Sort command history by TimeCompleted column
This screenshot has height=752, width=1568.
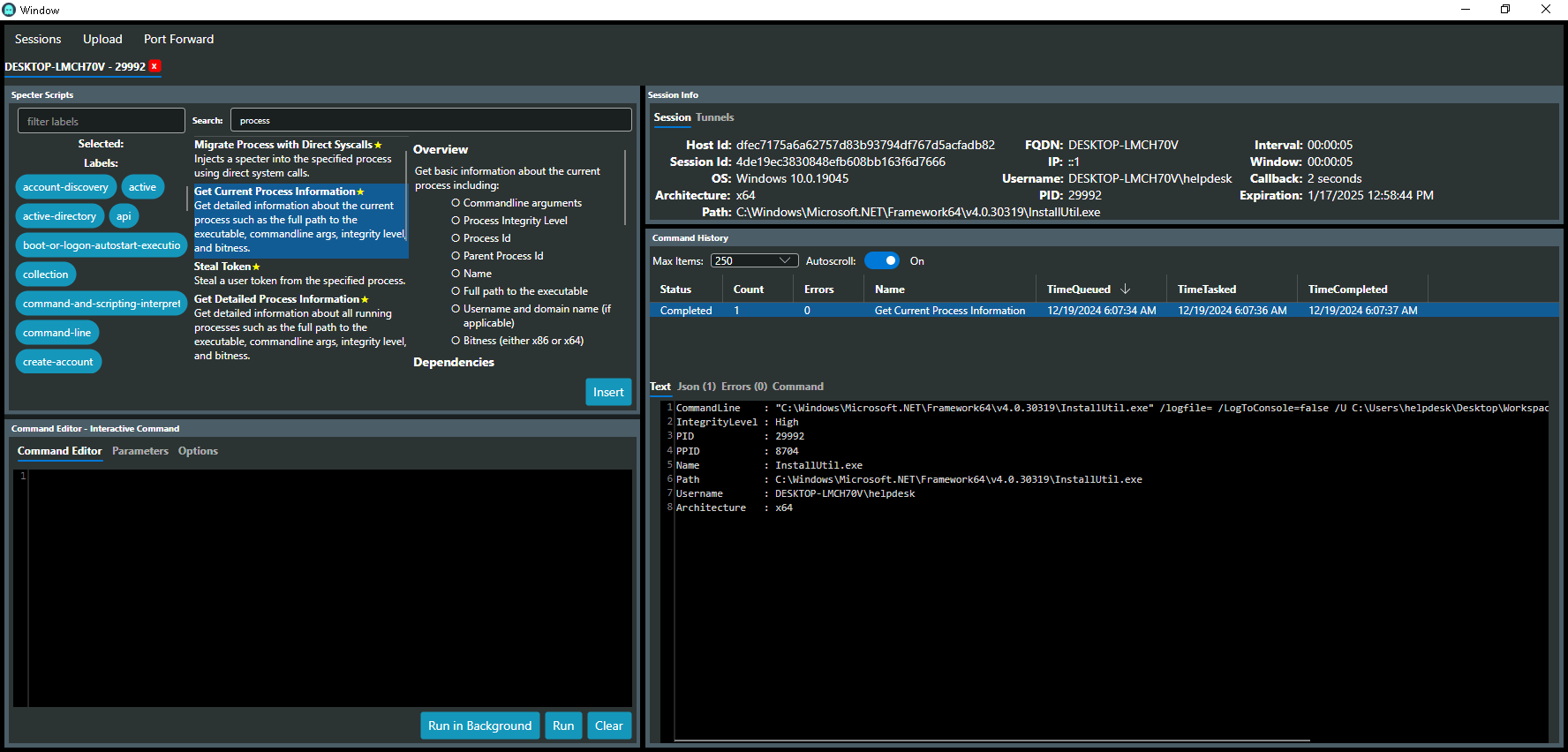(x=1348, y=290)
